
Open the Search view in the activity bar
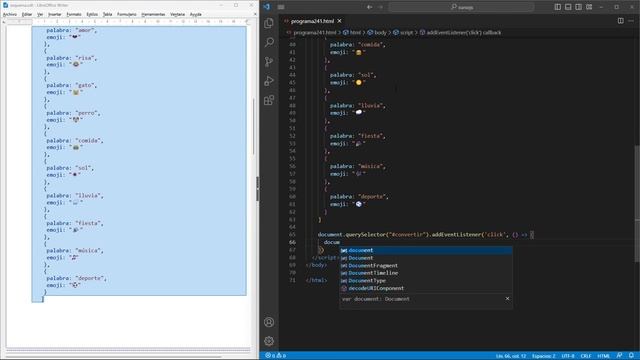pos(269,42)
